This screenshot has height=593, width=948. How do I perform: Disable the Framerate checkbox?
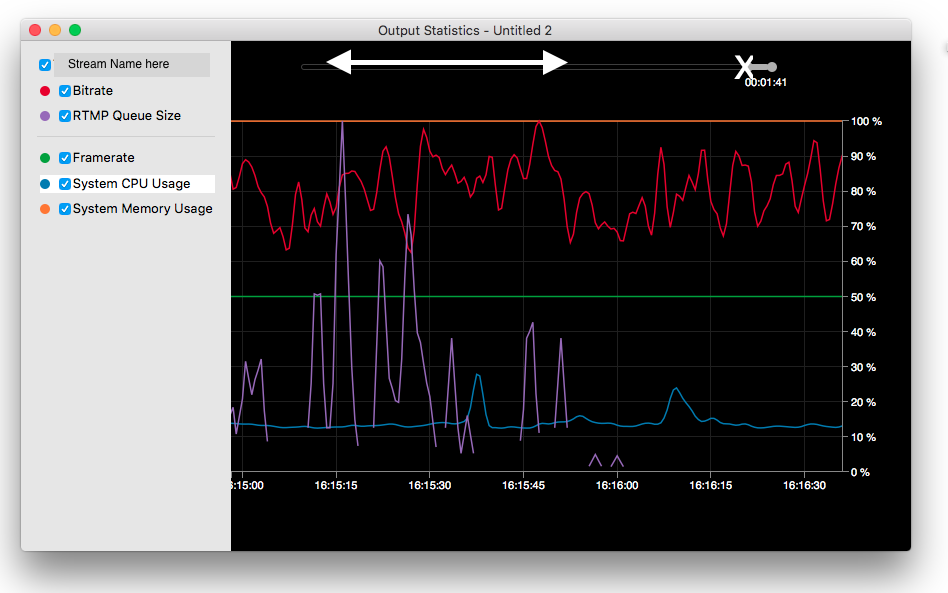65,157
